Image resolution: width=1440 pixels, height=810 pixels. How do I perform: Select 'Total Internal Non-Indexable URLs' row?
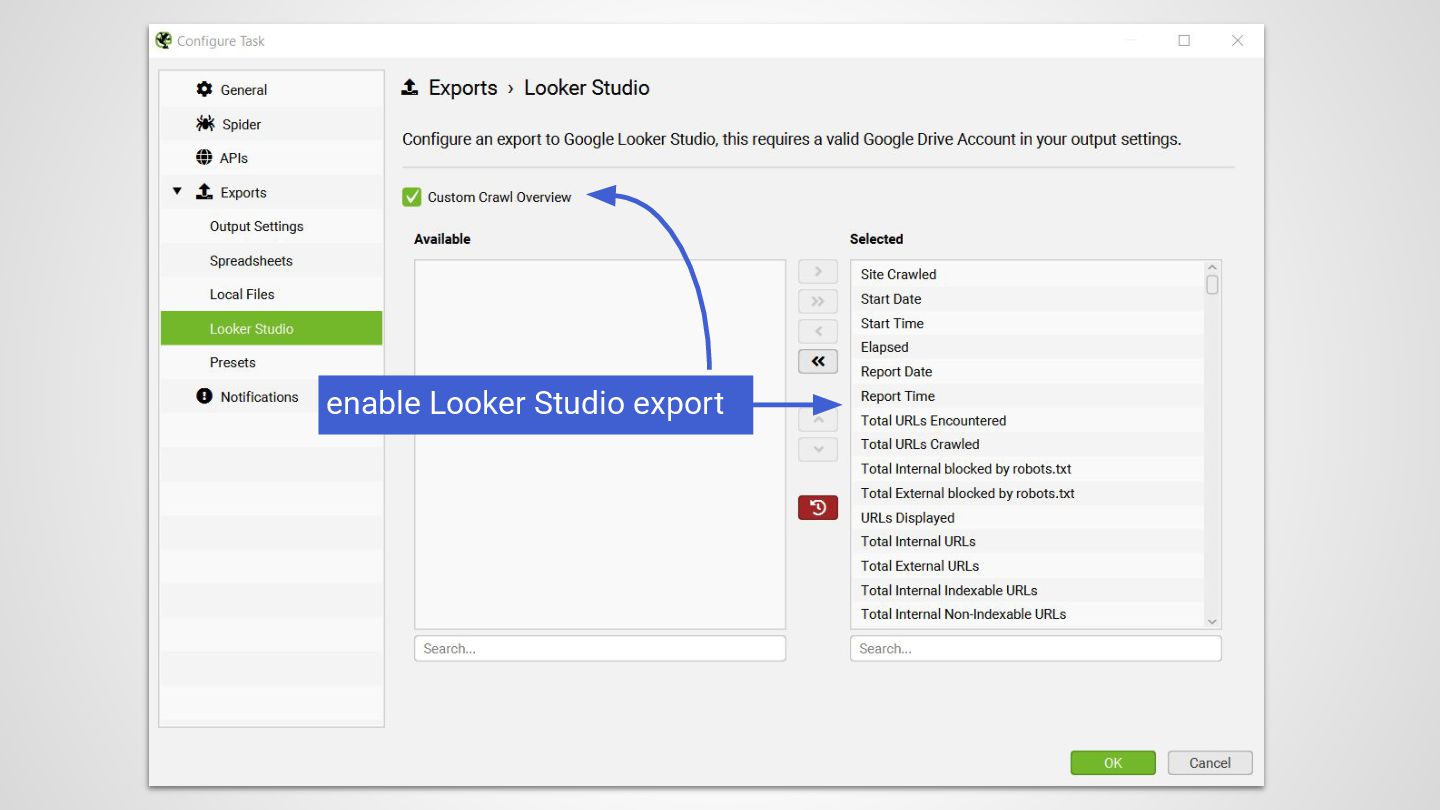tap(1028, 614)
